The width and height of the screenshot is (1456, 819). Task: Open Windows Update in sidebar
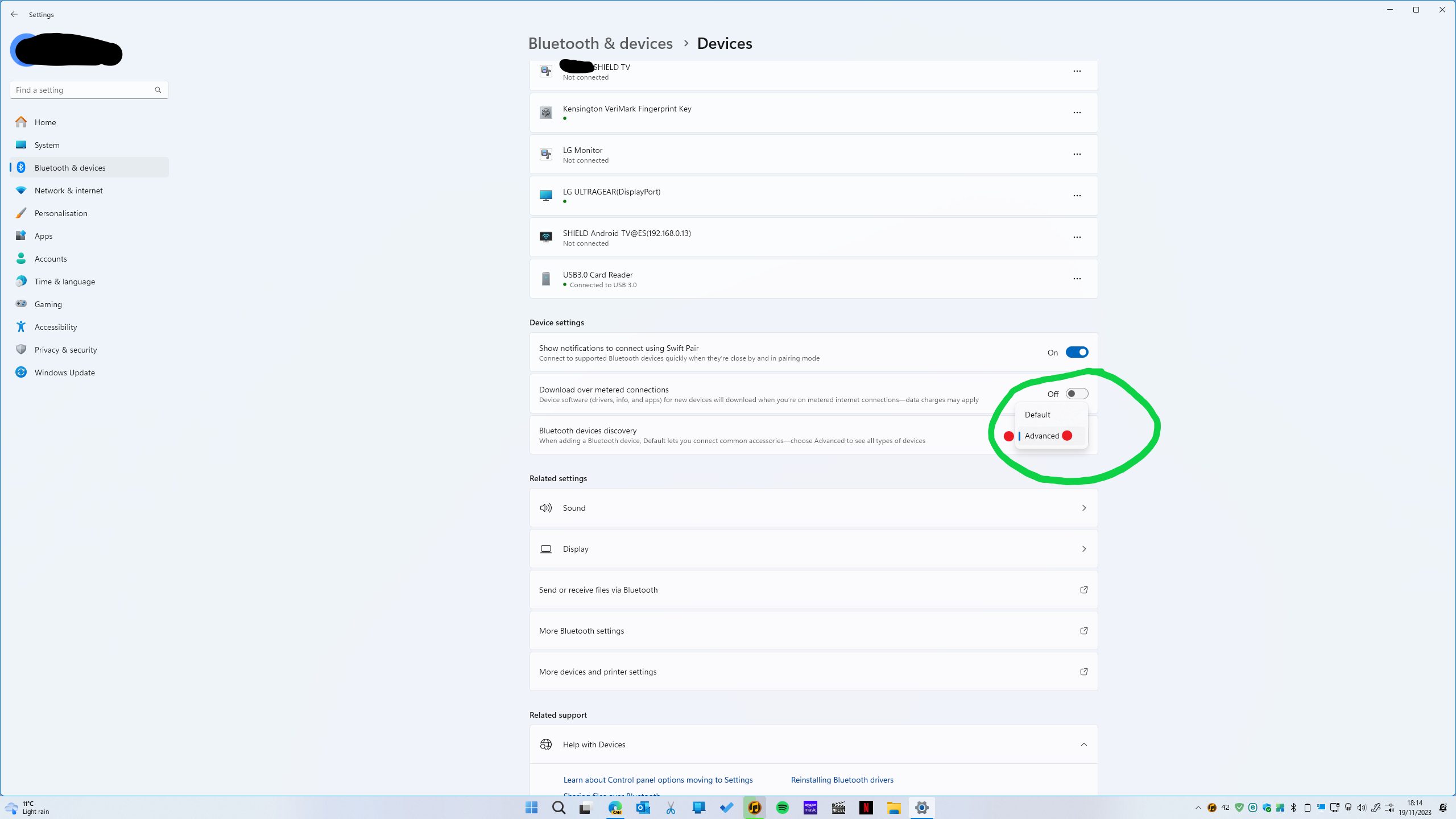click(x=65, y=373)
